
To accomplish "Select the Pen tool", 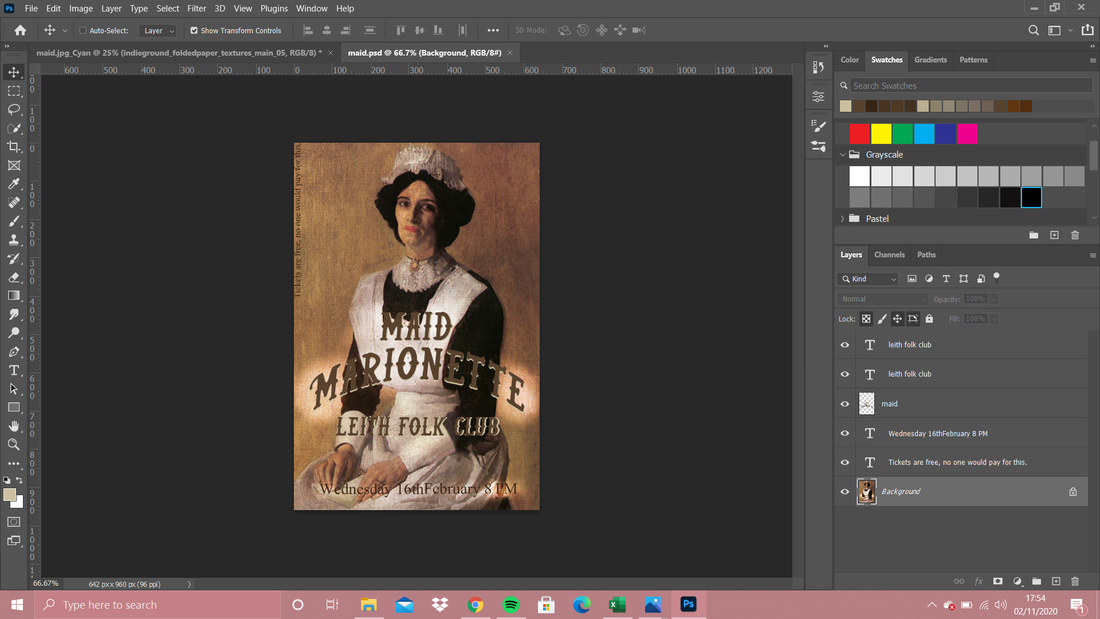I will point(14,352).
